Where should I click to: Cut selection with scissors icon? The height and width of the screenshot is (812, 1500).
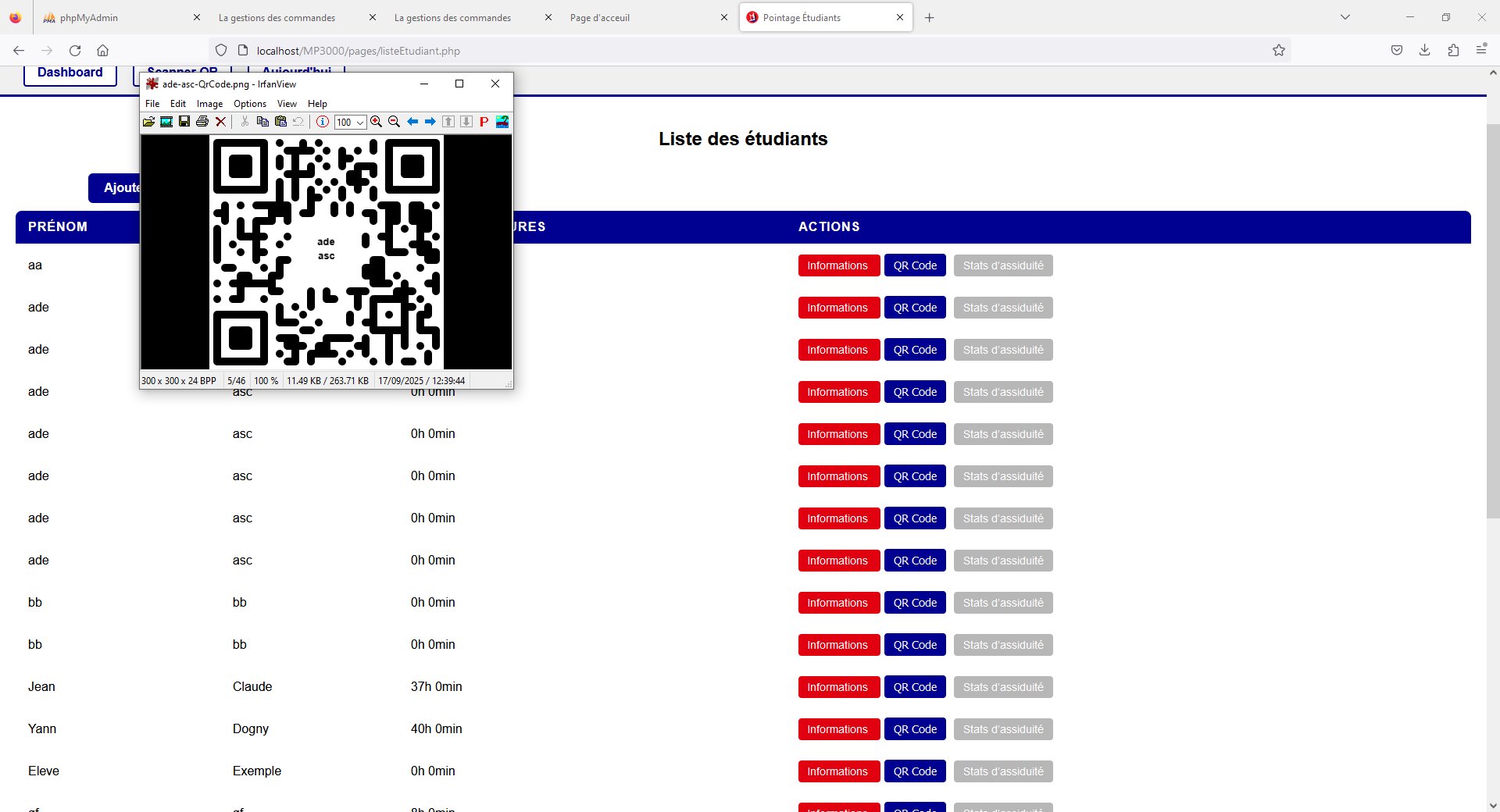245,122
